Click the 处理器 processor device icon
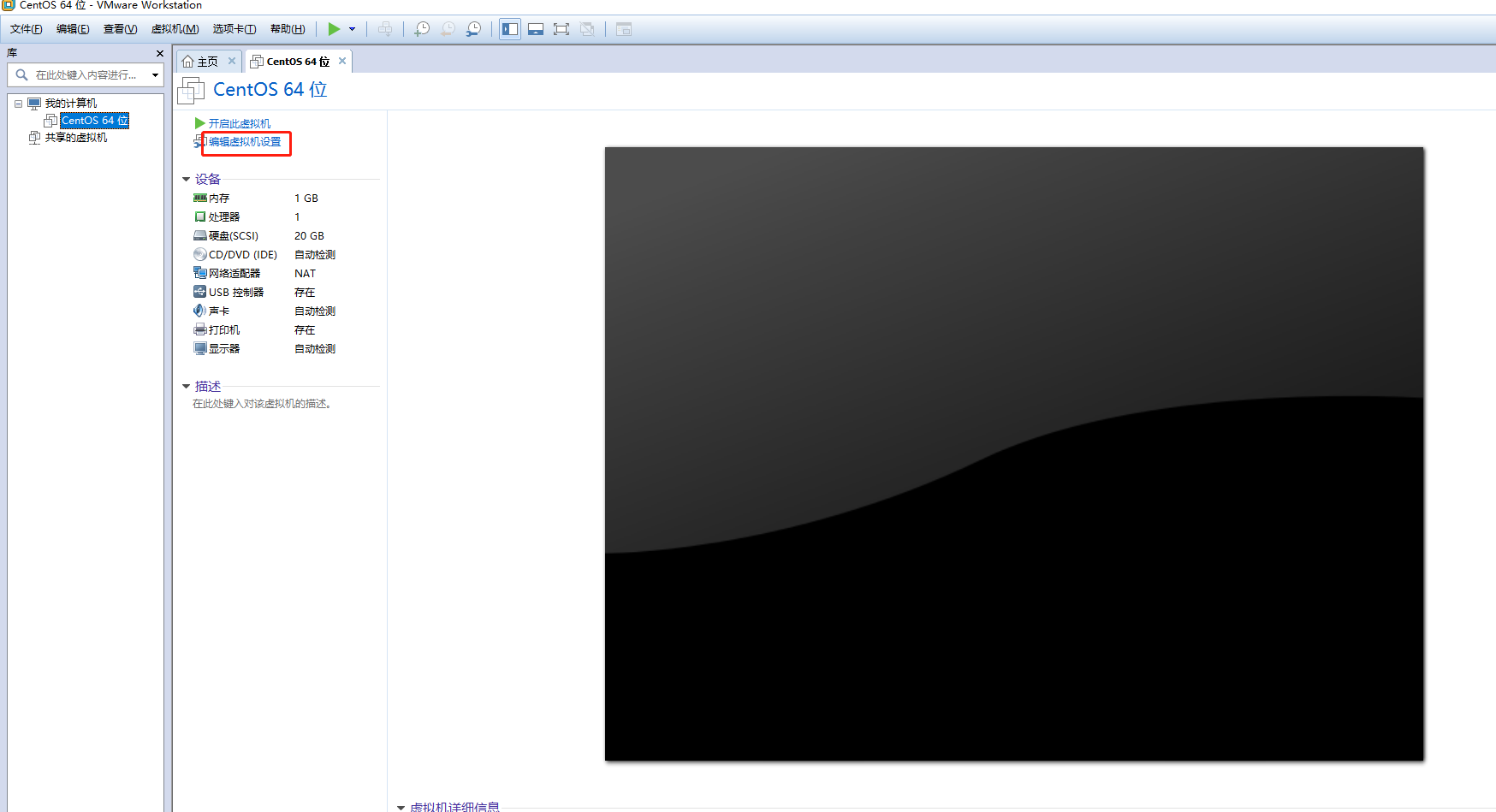 click(200, 216)
